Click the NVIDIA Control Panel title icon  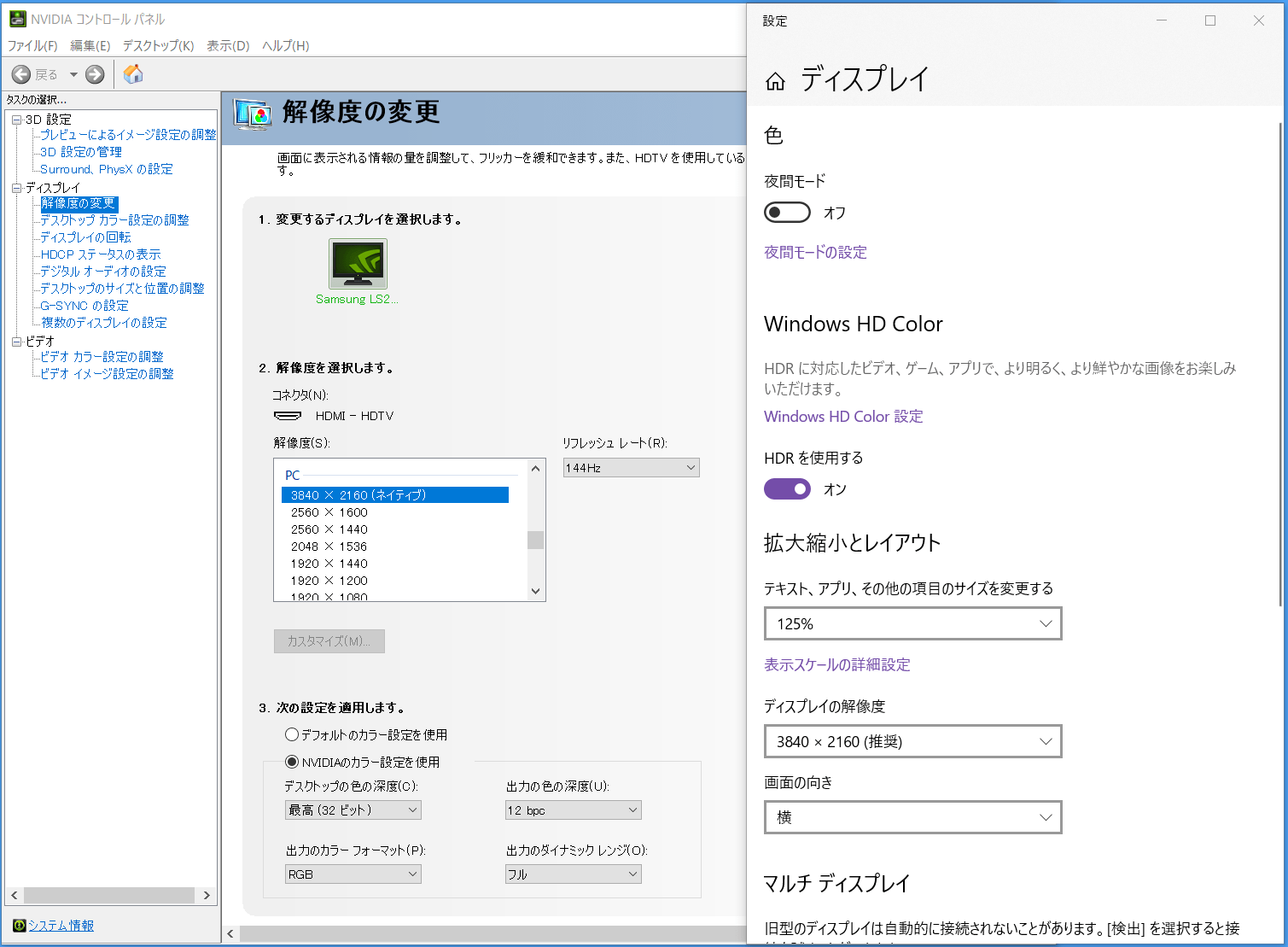coord(17,19)
